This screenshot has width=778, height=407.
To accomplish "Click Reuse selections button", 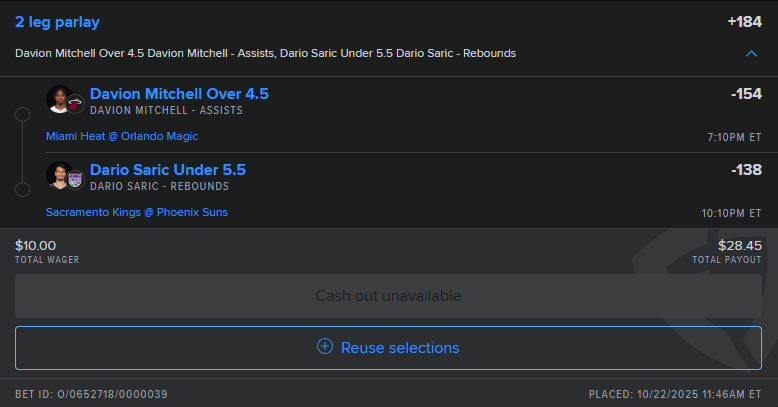I will (x=388, y=348).
